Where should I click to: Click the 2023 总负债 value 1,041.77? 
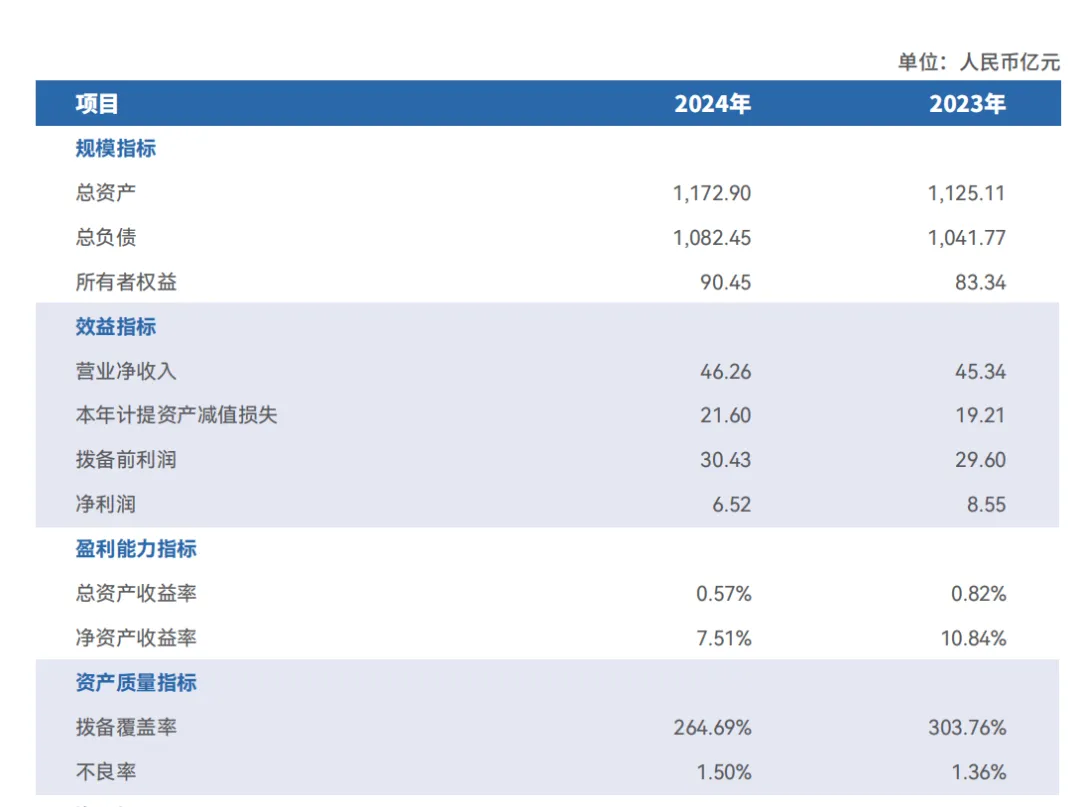click(x=967, y=238)
